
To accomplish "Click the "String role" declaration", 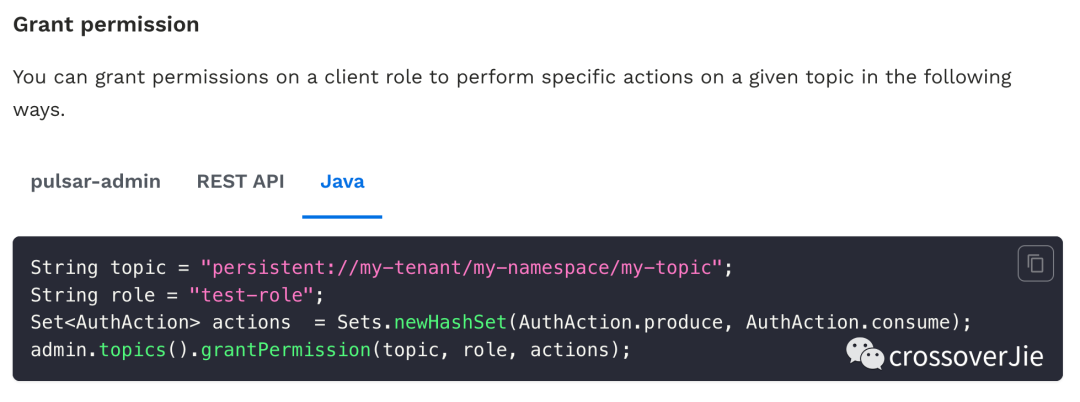I will [93, 295].
